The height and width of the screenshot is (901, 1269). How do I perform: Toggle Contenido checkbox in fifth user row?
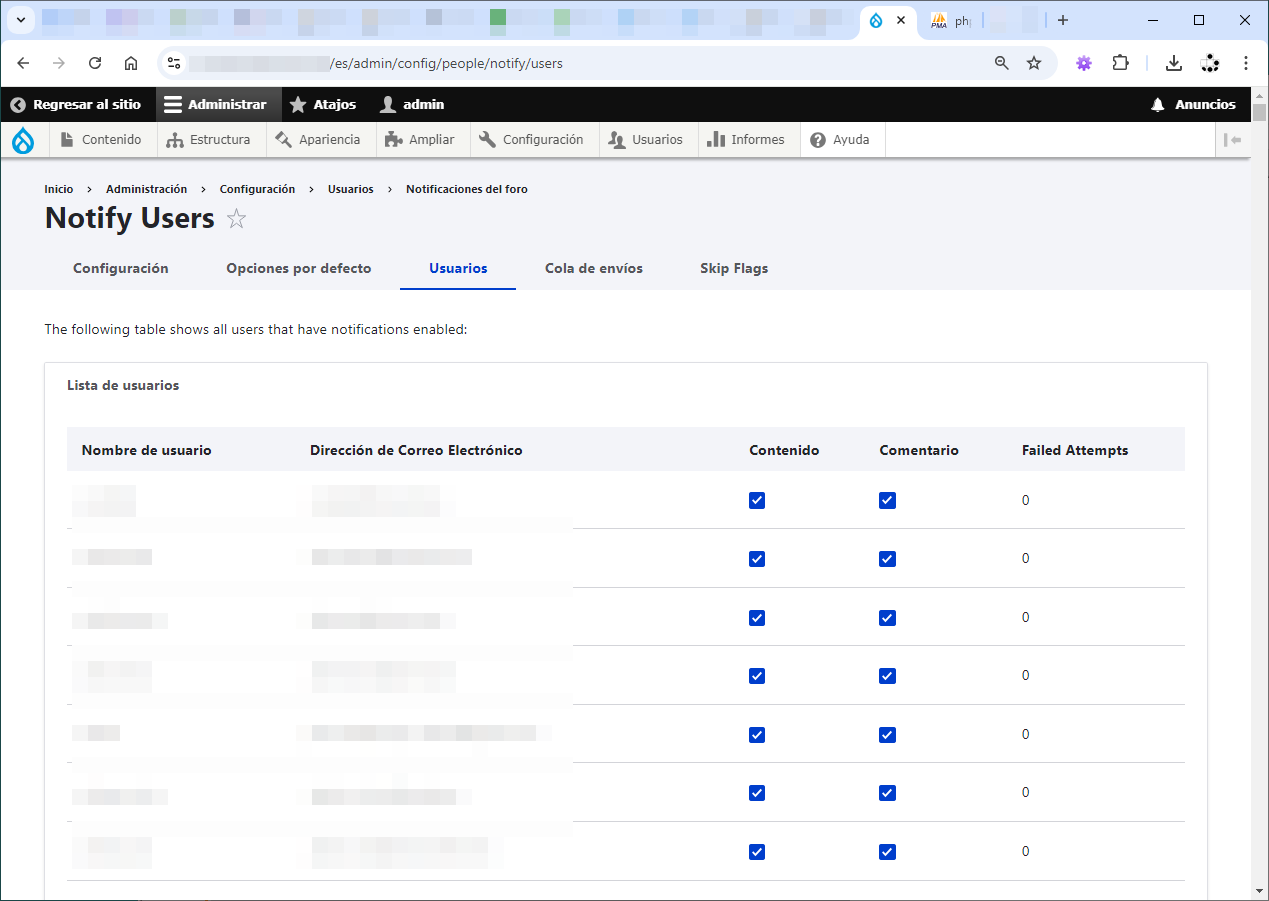coord(757,735)
